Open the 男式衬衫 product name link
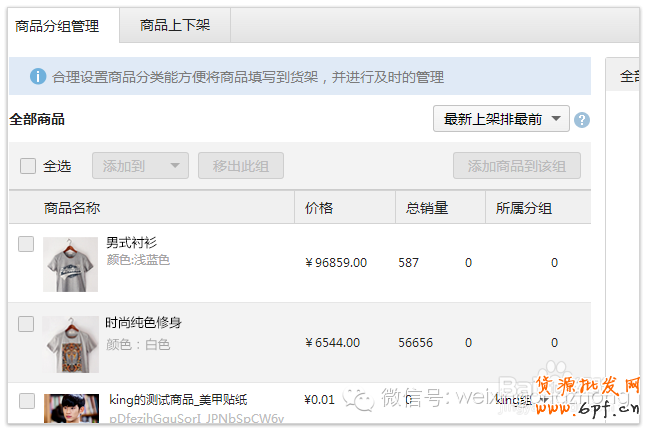The width and height of the screenshot is (650, 430). tap(131, 243)
